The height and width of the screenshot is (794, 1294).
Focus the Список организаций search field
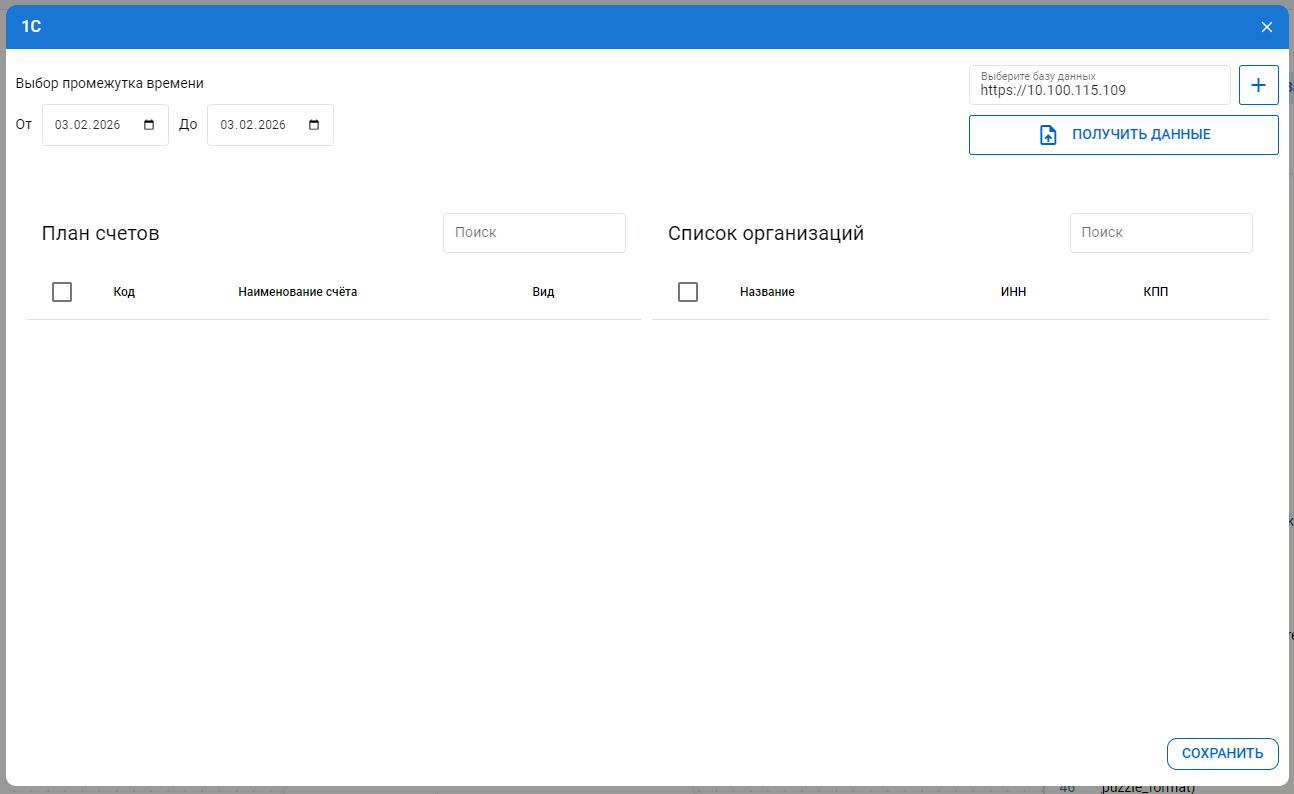click(x=1160, y=232)
